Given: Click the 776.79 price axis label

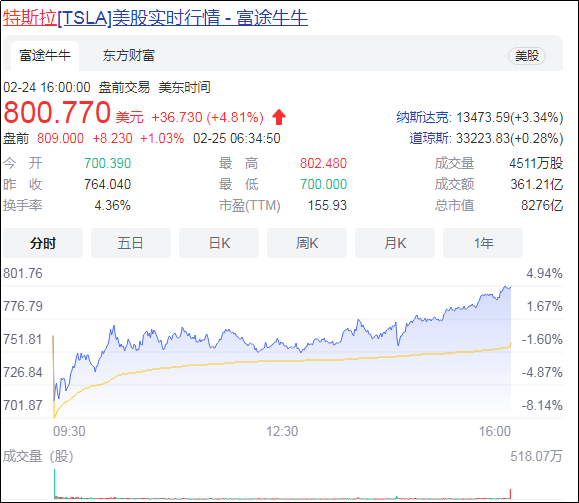Looking at the screenshot, I should [x=23, y=306].
